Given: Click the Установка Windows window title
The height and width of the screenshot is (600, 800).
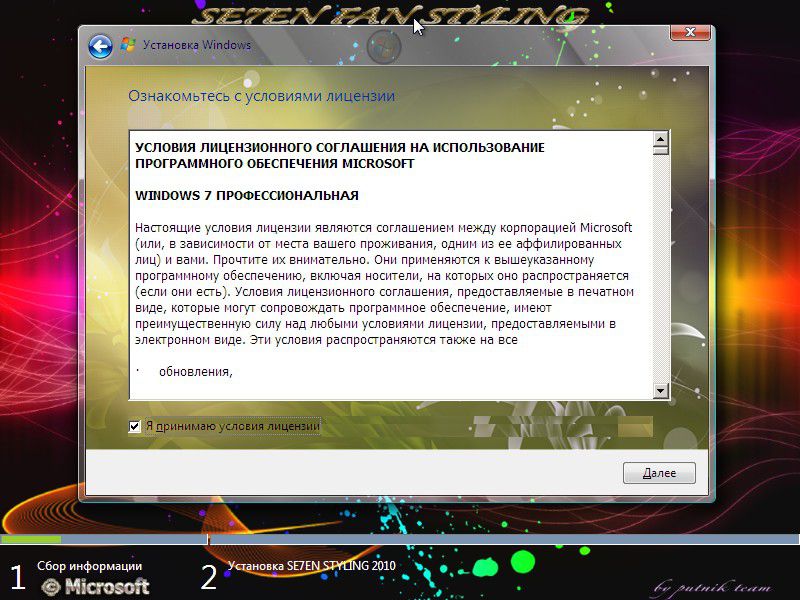Looking at the screenshot, I should click(x=197, y=45).
